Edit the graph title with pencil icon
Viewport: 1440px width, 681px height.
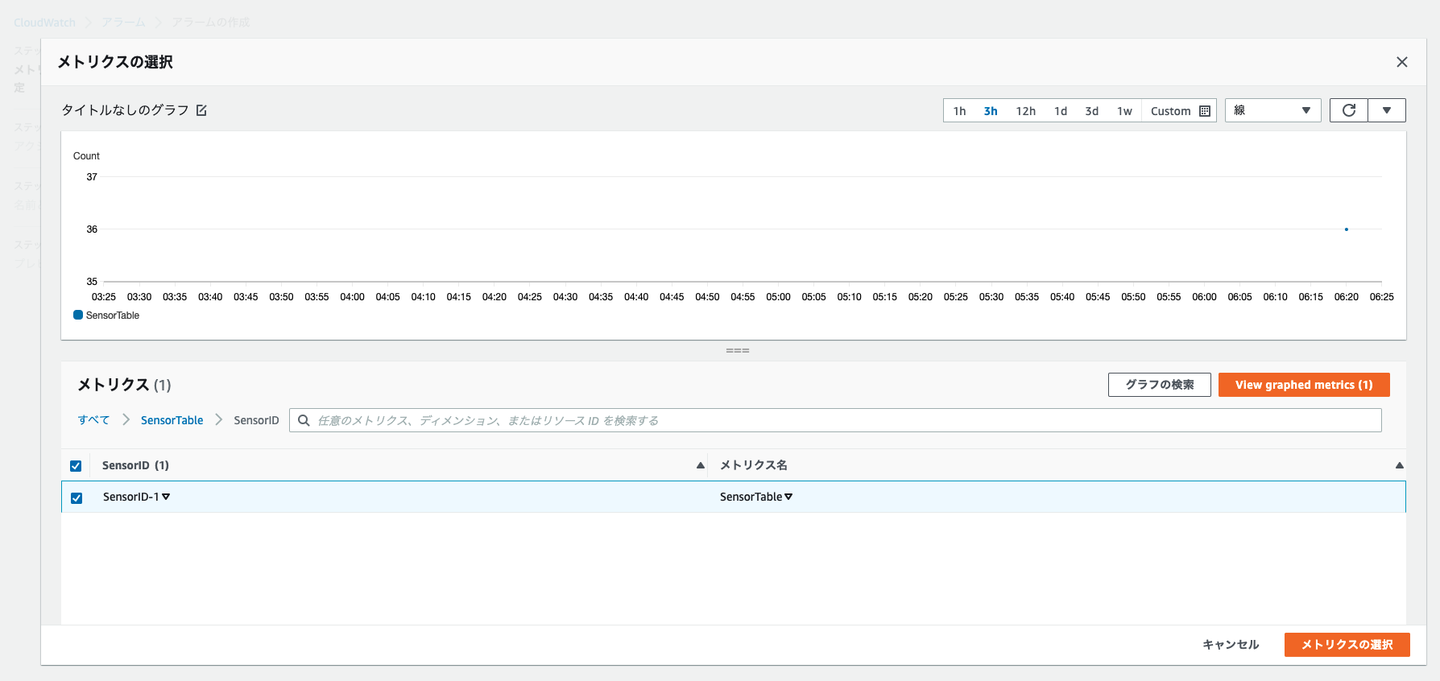point(201,110)
